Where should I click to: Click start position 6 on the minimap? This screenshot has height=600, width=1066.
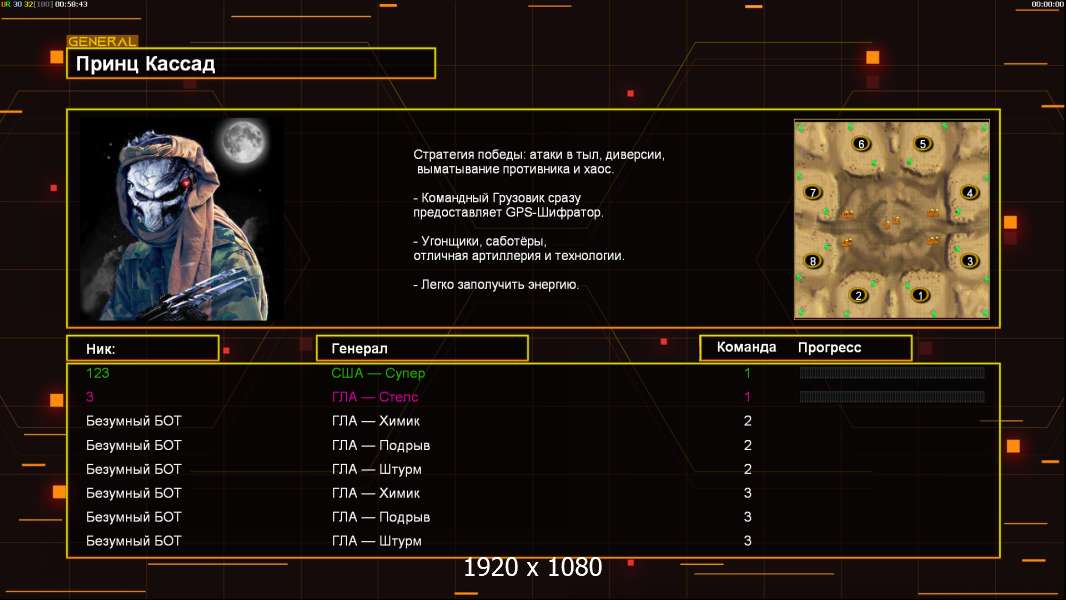click(x=861, y=143)
